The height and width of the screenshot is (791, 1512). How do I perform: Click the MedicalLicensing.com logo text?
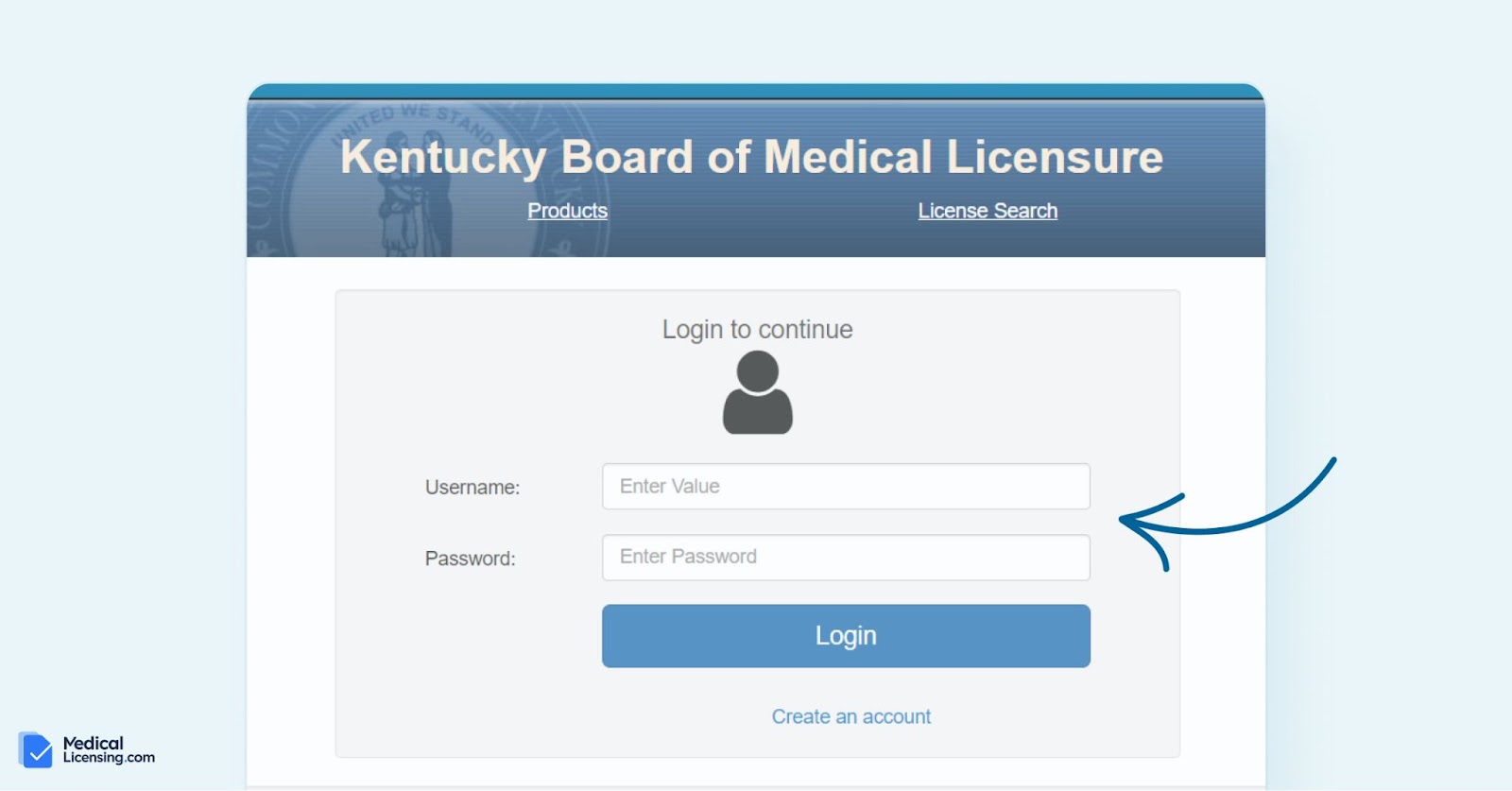click(x=109, y=749)
